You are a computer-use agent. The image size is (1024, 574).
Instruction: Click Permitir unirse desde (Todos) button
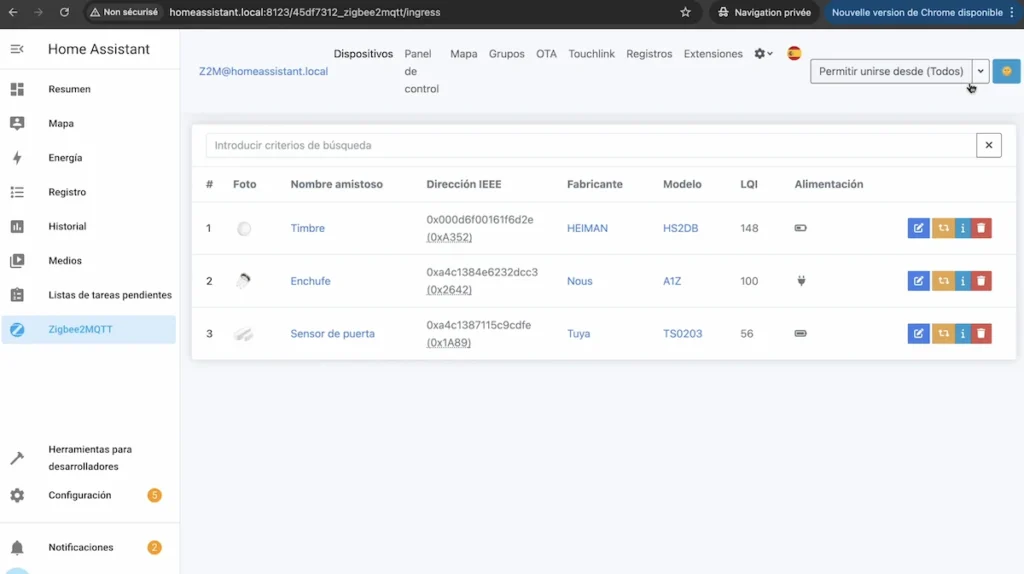[891, 71]
